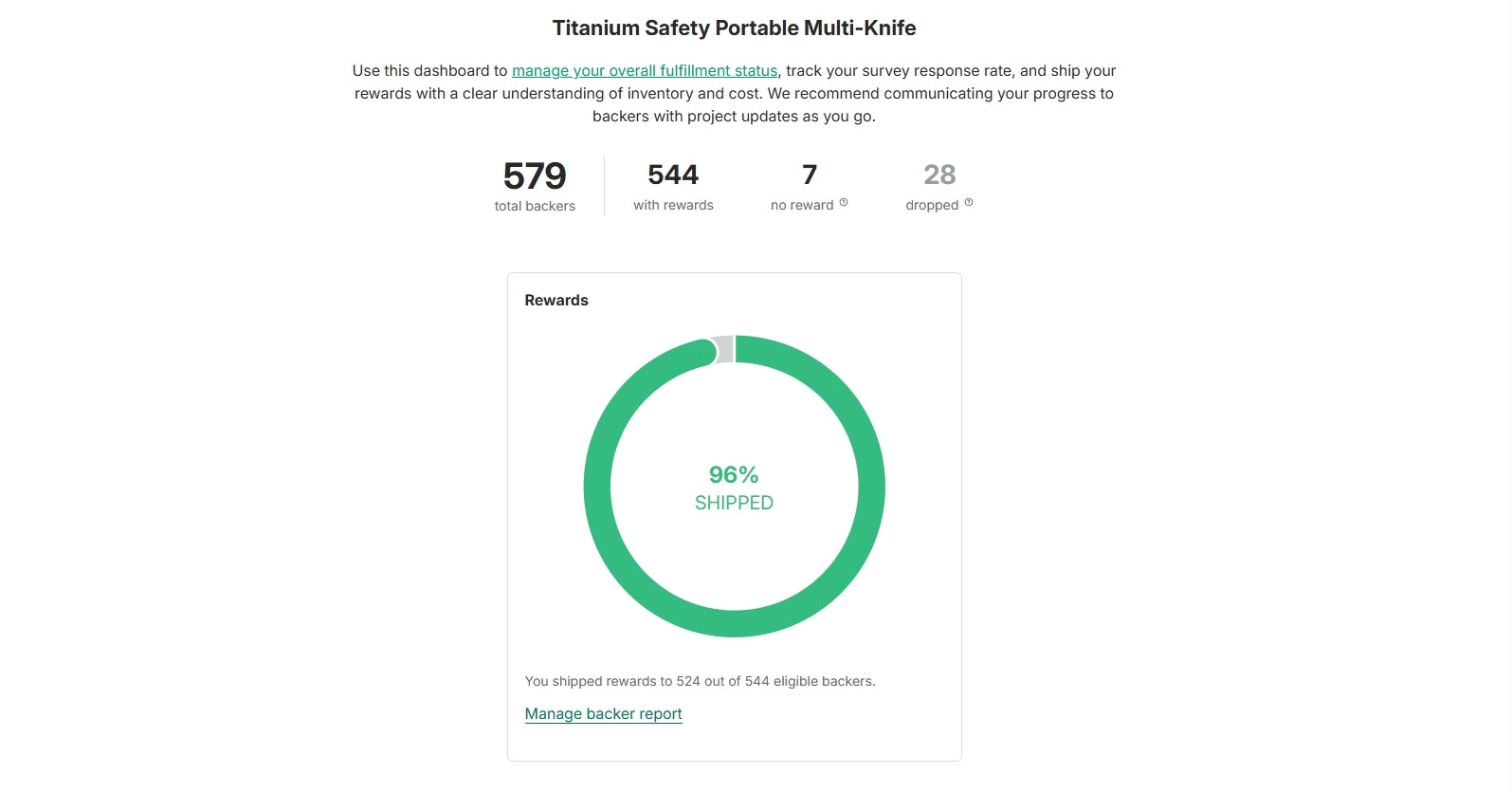This screenshot has width=1512, height=792.
Task: Click the green shipped arc of the donut chart
Action: [x=871, y=487]
